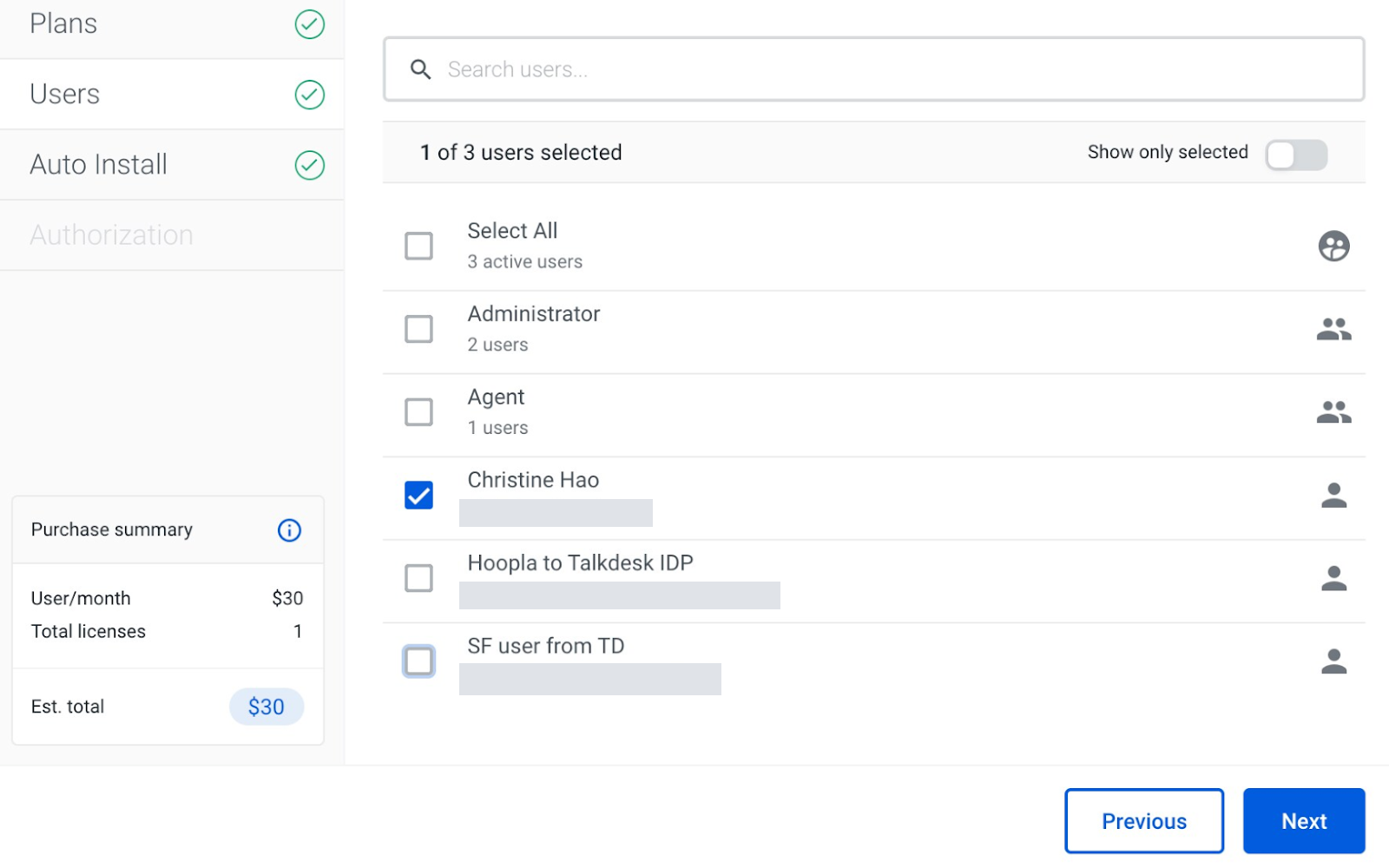Check the Agent group checkbox
This screenshot has height=868, width=1389.
418,411
